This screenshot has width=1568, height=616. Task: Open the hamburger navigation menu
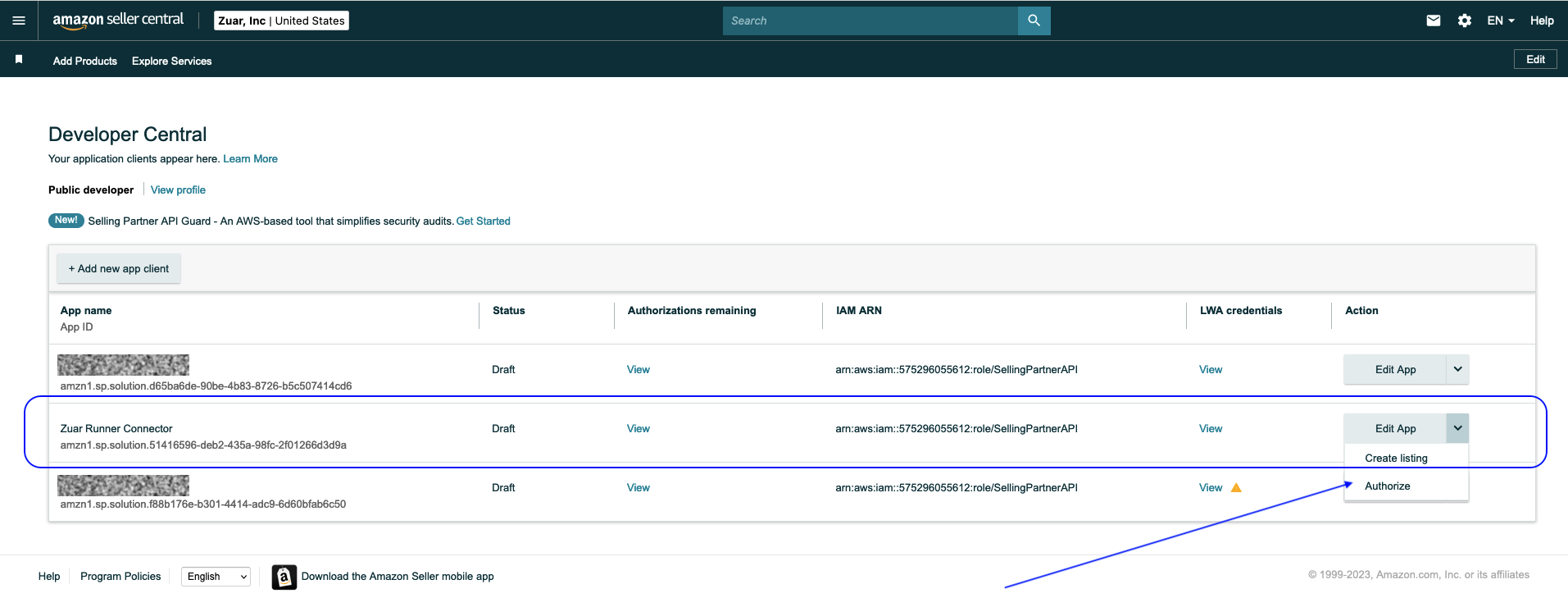point(19,21)
